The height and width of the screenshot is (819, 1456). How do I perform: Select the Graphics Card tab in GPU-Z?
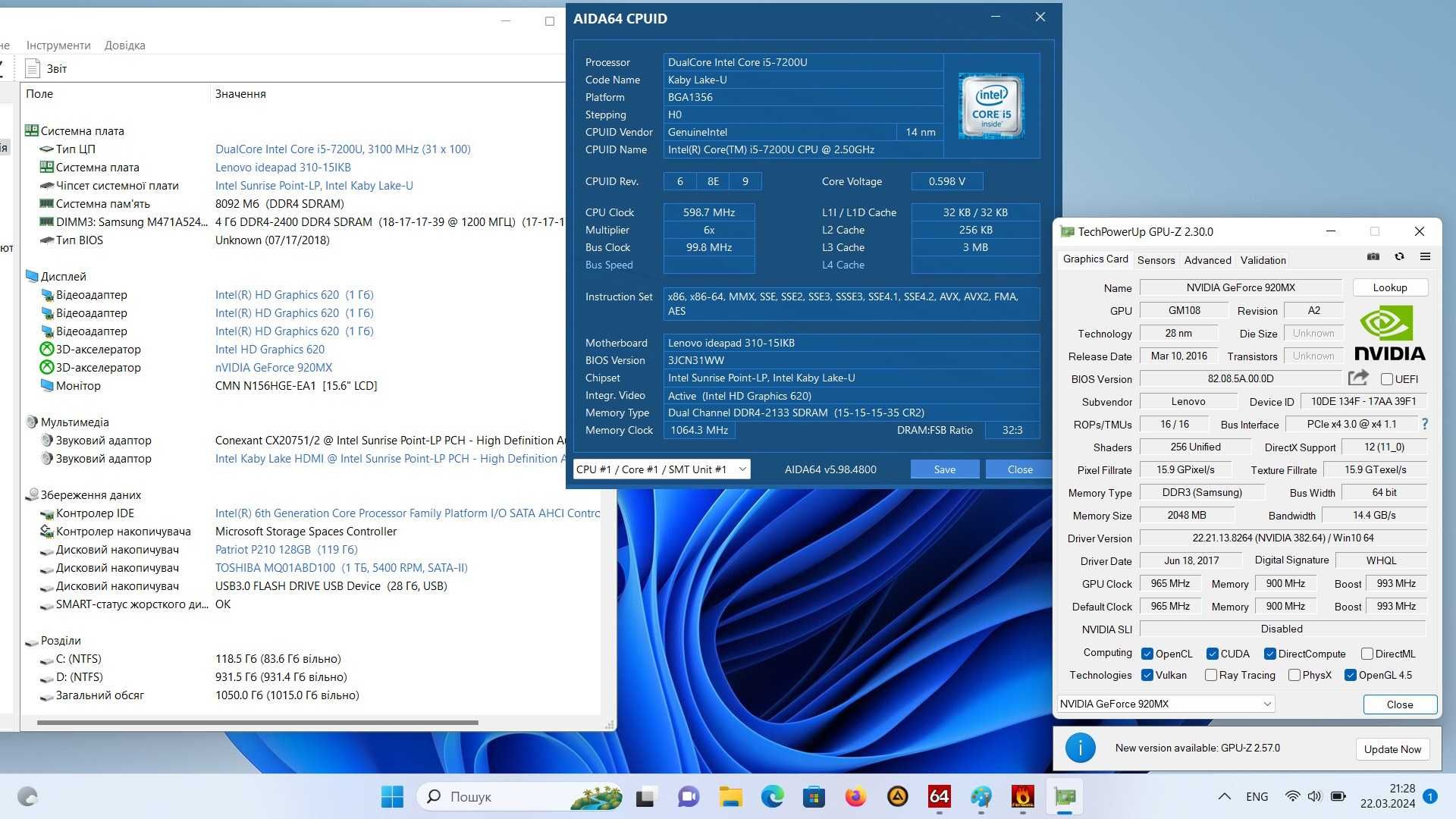click(1095, 259)
